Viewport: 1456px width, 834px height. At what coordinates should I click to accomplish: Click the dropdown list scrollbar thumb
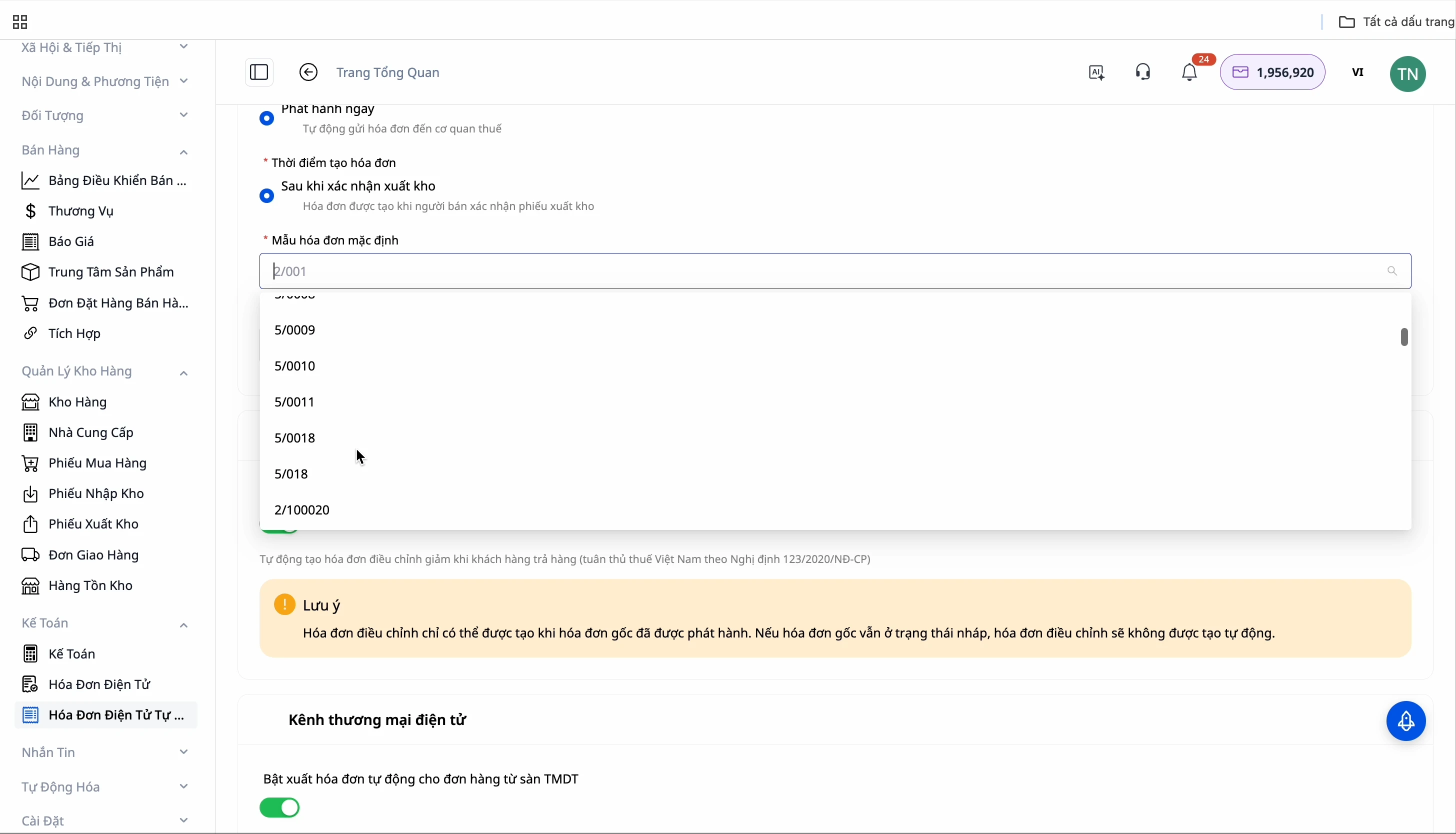click(1404, 337)
